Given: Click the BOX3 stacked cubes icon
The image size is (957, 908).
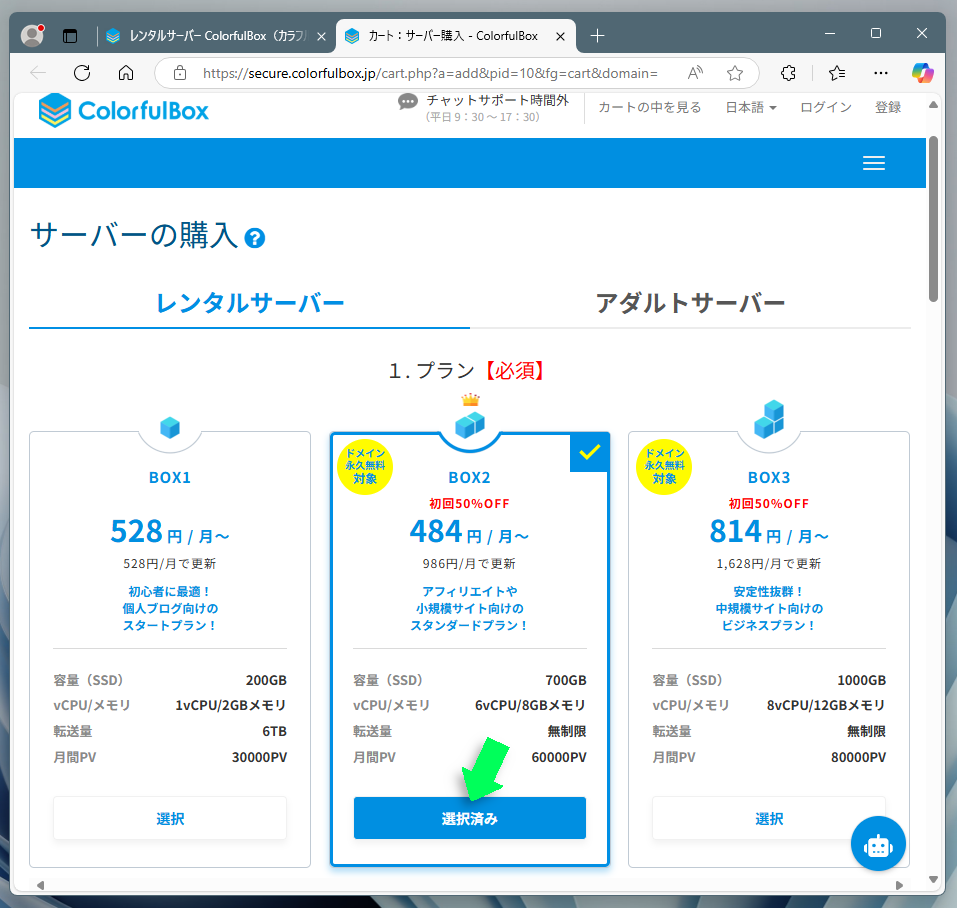Looking at the screenshot, I should pos(769,419).
